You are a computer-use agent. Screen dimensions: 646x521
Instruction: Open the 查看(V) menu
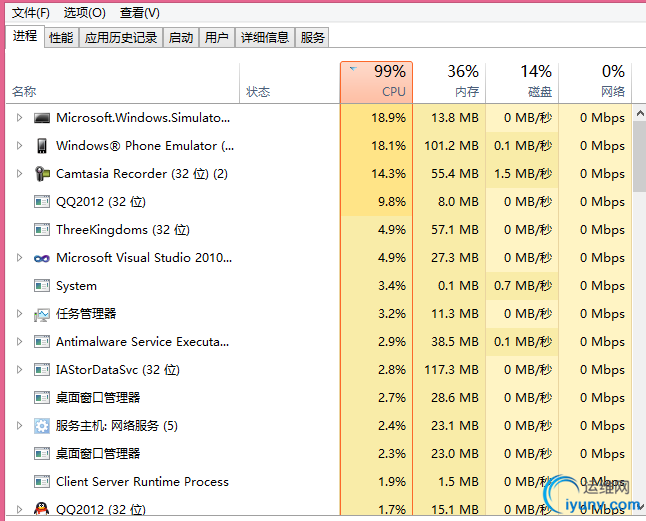pos(140,13)
